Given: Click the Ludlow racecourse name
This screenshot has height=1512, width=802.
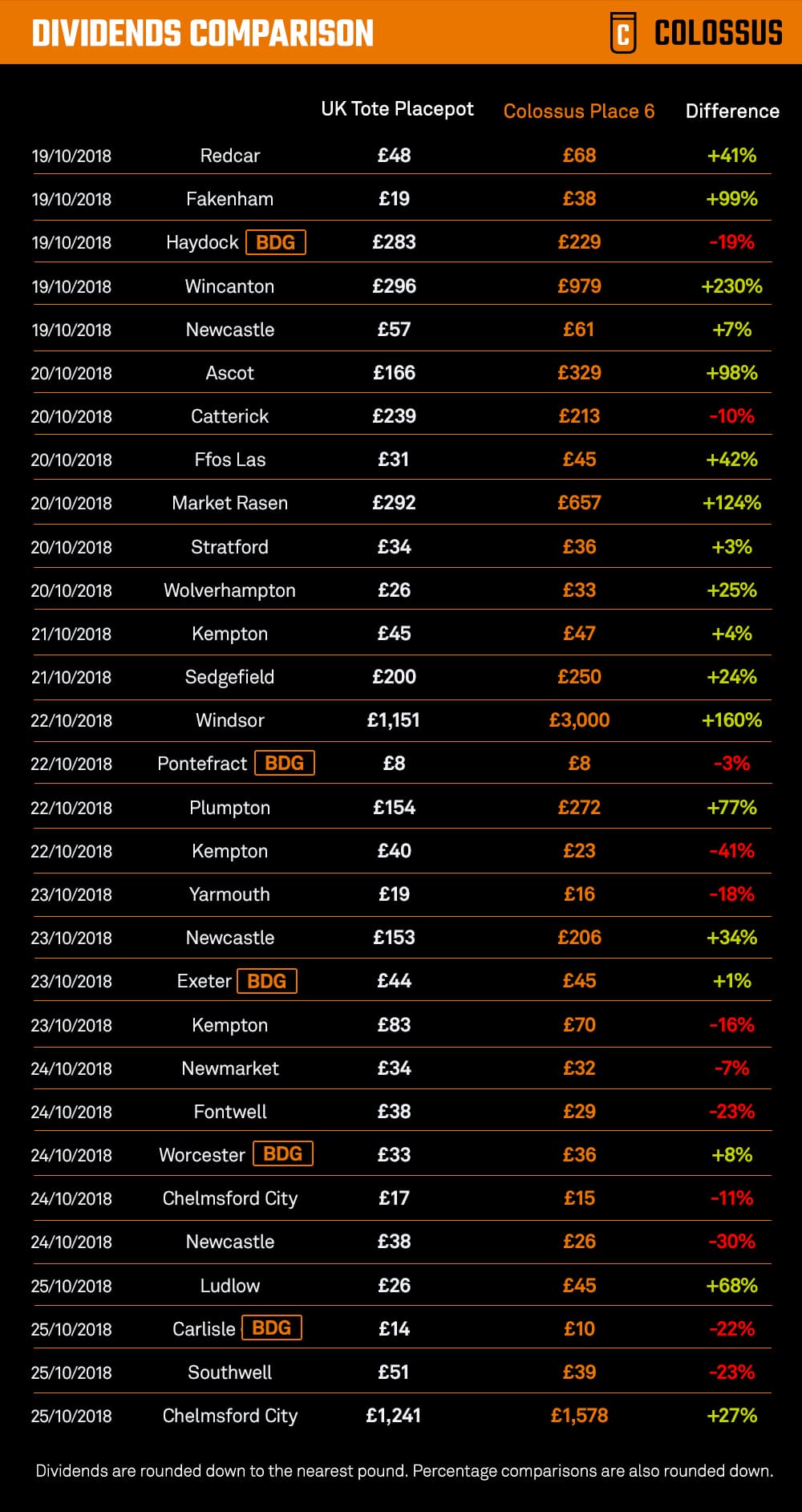Looking at the screenshot, I should click(229, 1286).
